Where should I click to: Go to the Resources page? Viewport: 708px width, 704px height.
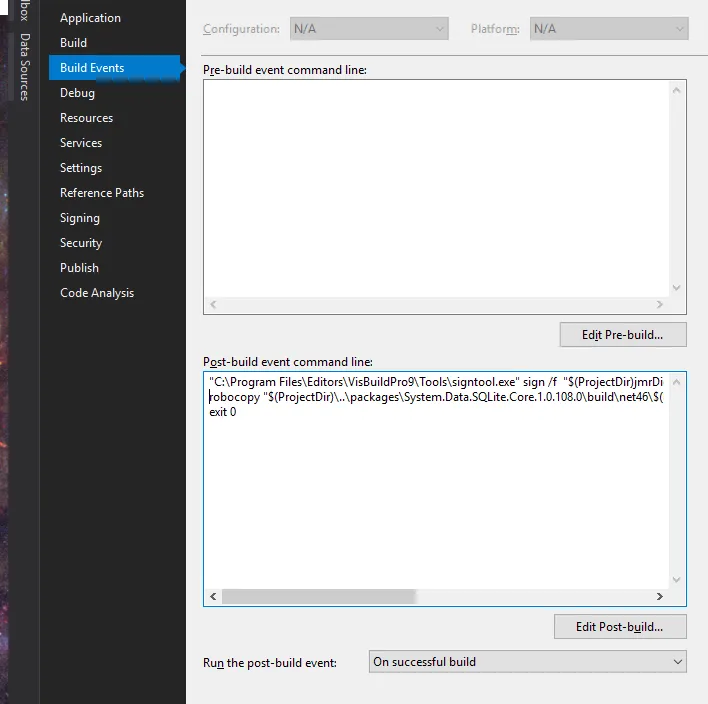click(x=86, y=118)
